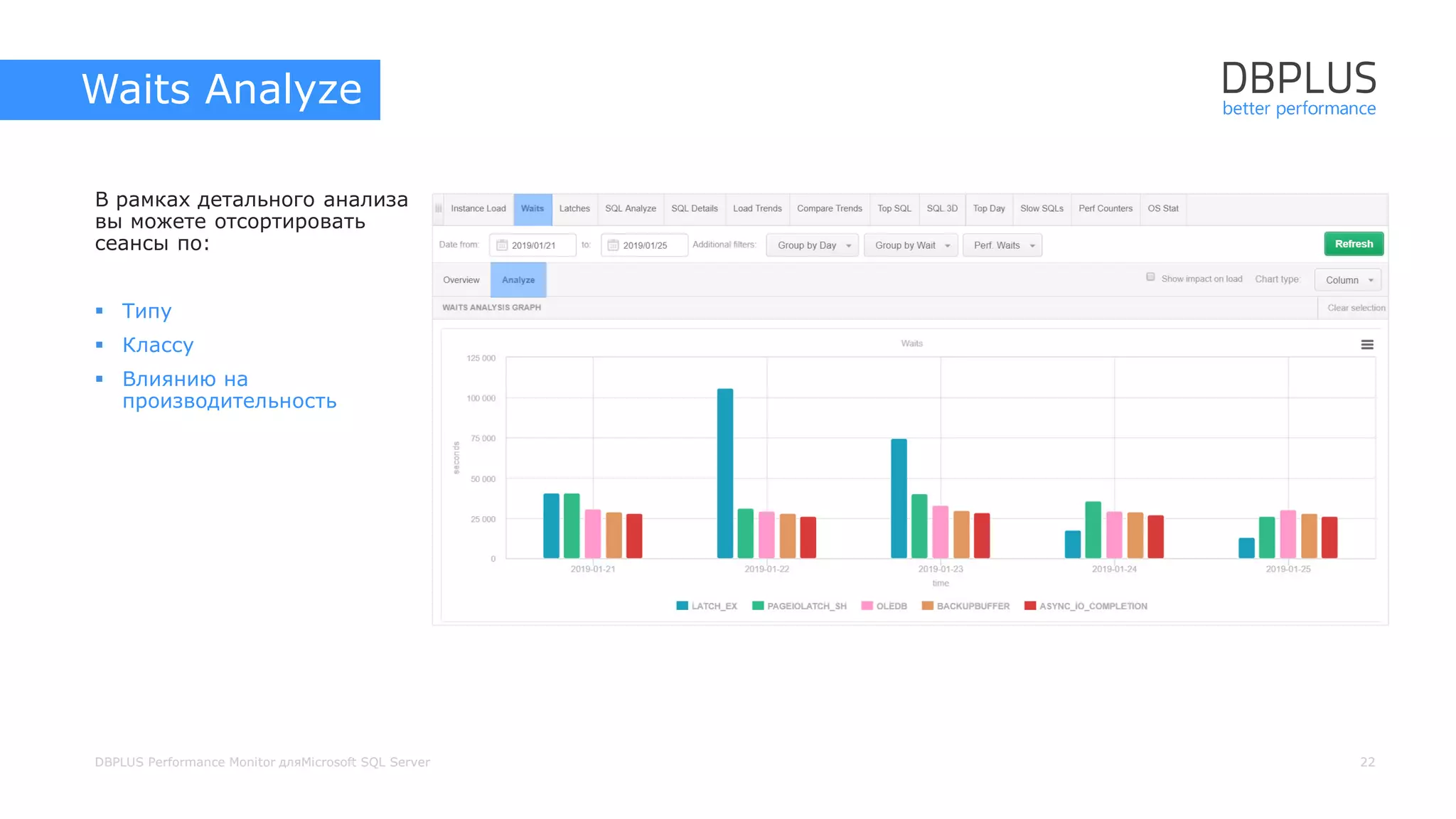Open the Column chart type dropdown
The width and height of the screenshot is (1456, 819).
tap(1348, 280)
